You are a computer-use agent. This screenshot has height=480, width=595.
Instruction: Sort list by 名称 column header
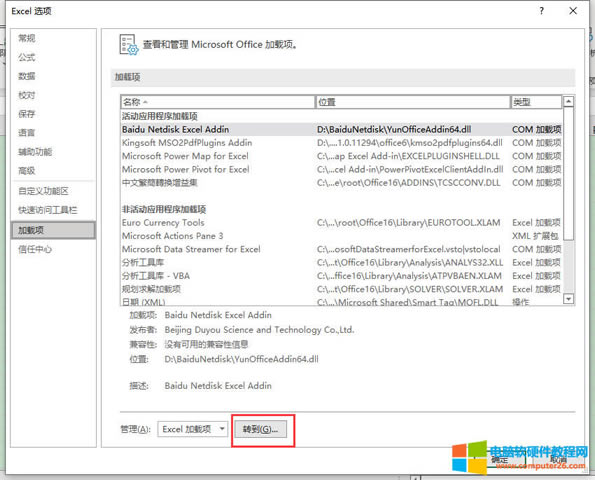[218, 102]
